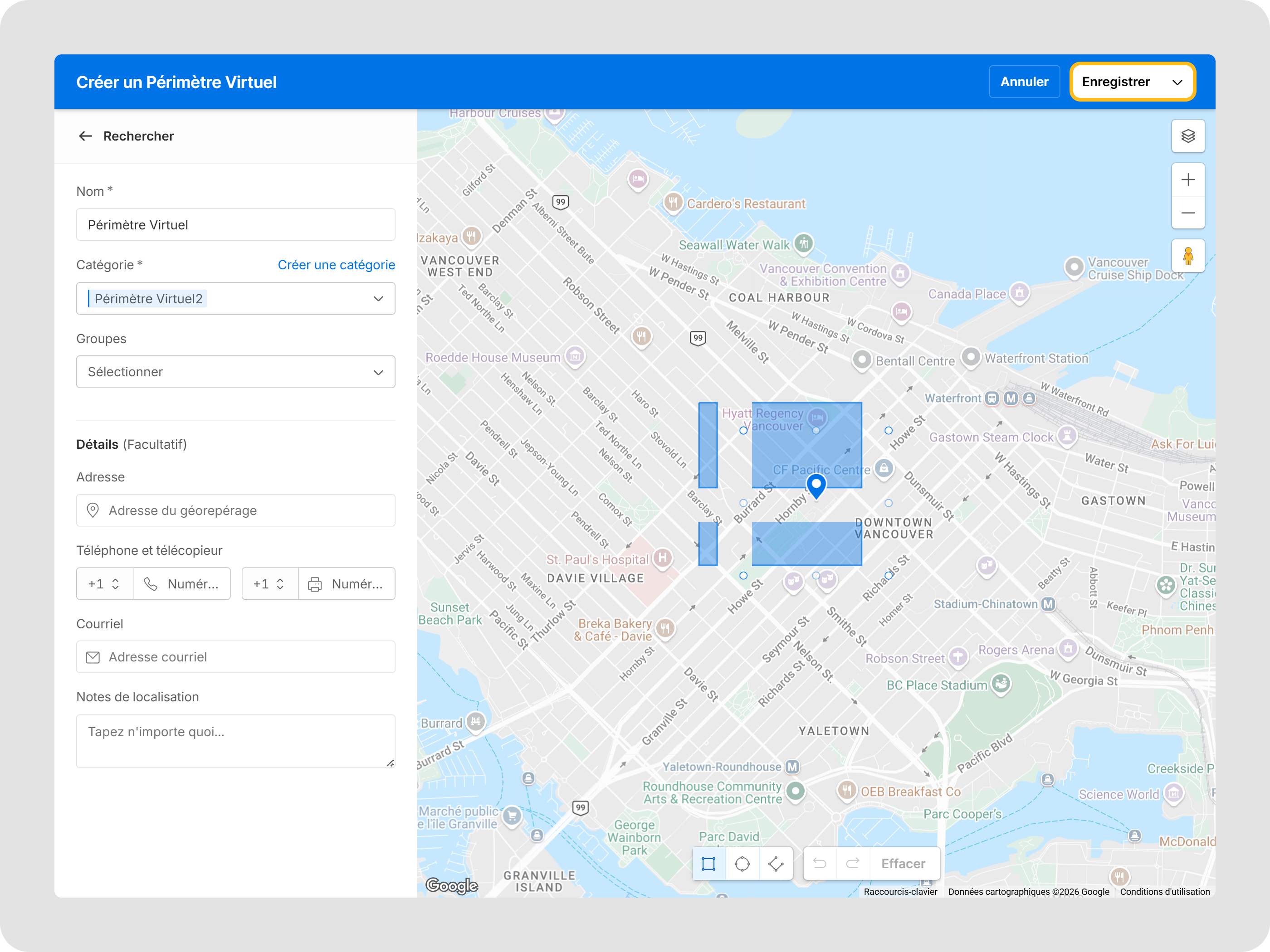Click the Créer une catégorie link
Image resolution: width=1270 pixels, height=952 pixels.
pos(336,265)
